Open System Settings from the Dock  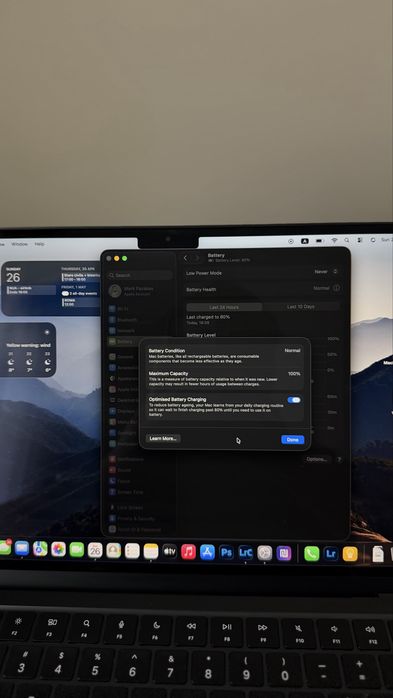265,553
